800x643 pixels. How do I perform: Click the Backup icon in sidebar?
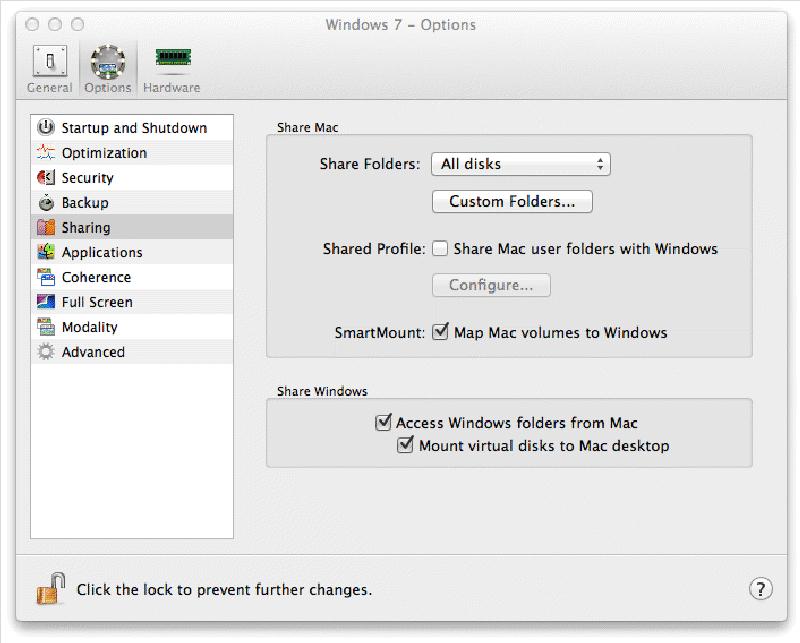click(x=46, y=202)
